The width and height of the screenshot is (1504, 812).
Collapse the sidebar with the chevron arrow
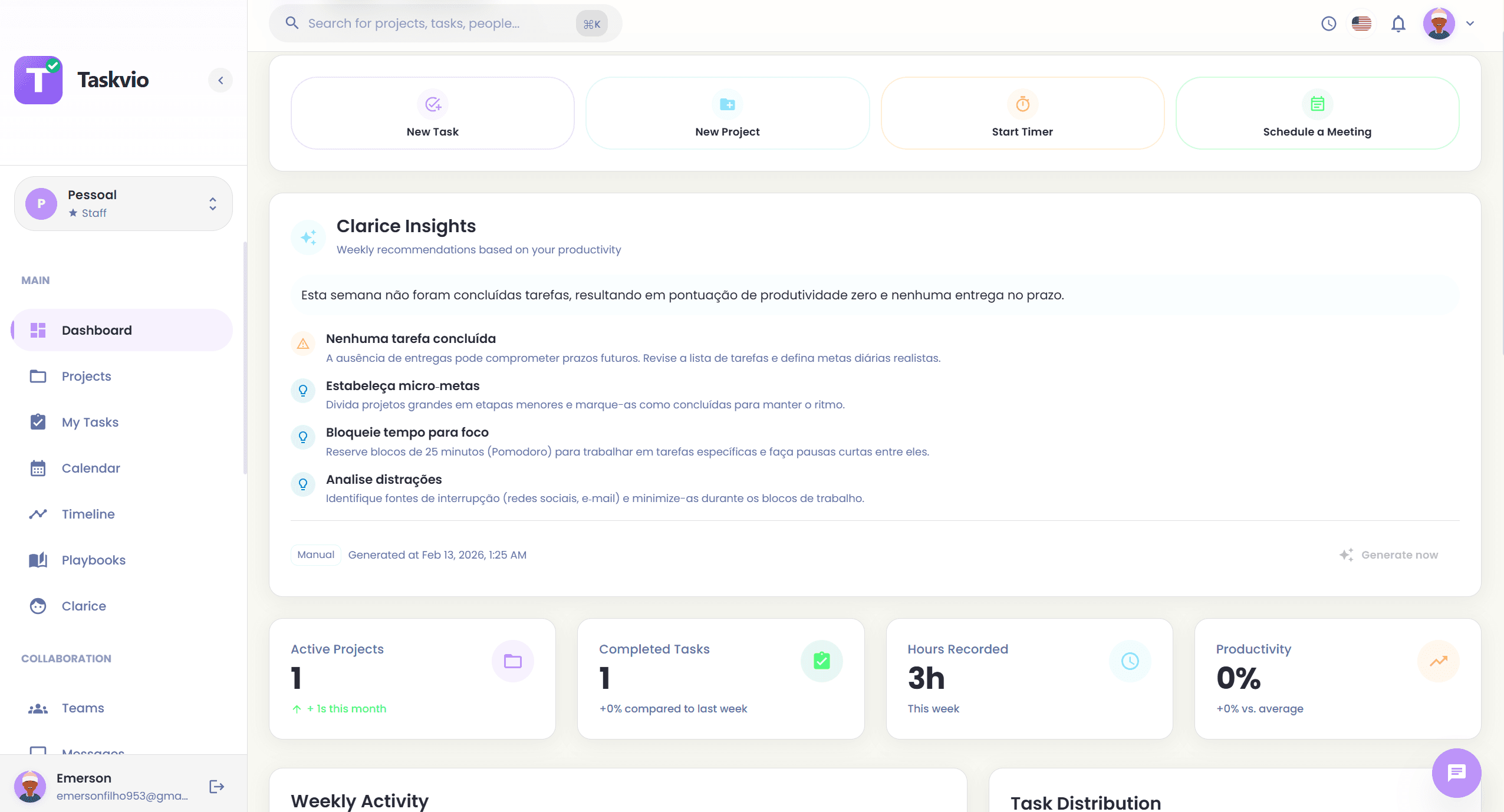pyautogui.click(x=221, y=80)
